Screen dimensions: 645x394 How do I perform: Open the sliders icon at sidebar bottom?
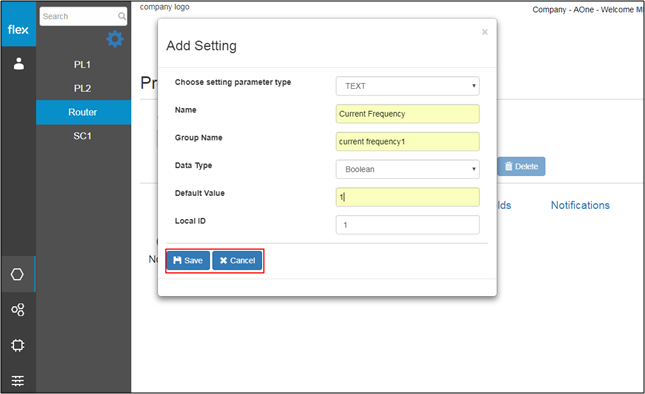pyautogui.click(x=18, y=380)
